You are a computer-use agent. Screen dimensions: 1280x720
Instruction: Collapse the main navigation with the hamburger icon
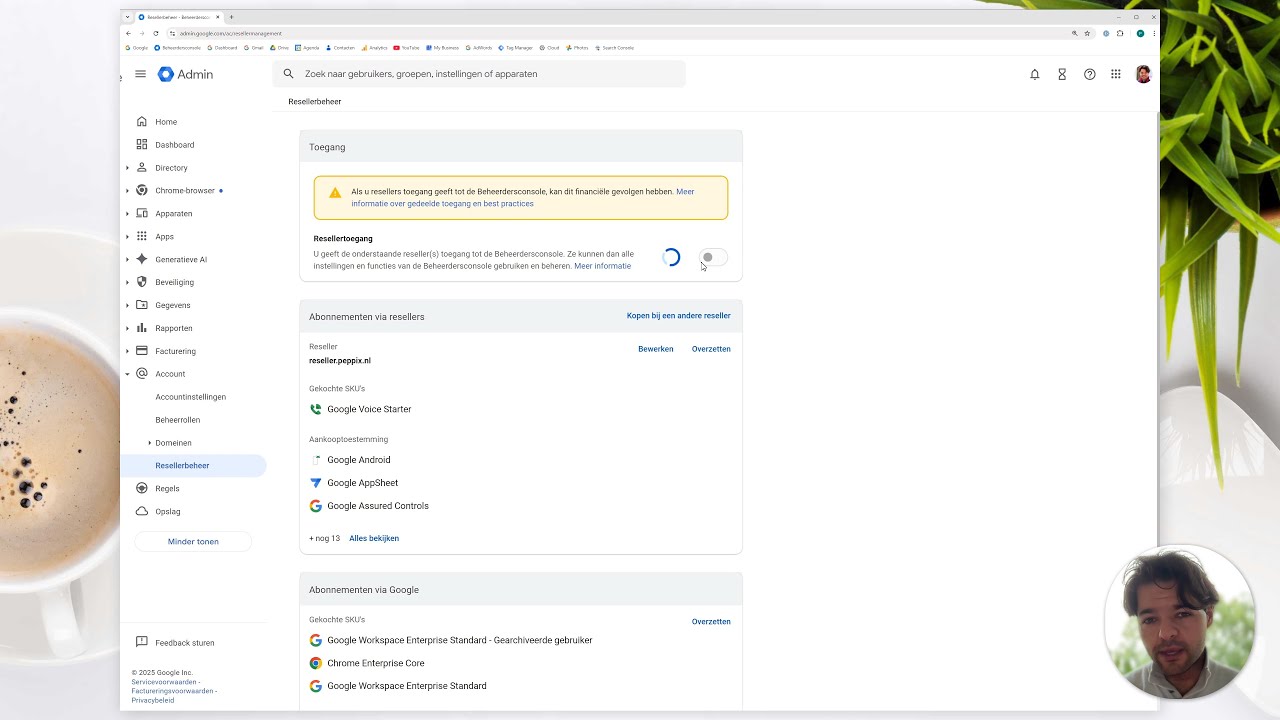coord(140,74)
